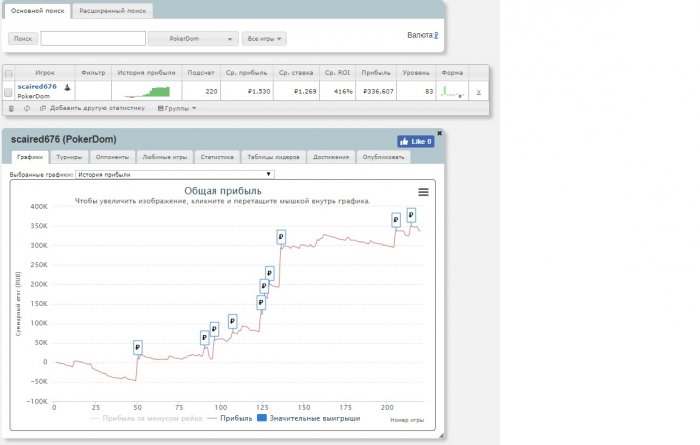700x445 pixels.
Task: Click the profit history mini chart in row
Action: click(146, 92)
